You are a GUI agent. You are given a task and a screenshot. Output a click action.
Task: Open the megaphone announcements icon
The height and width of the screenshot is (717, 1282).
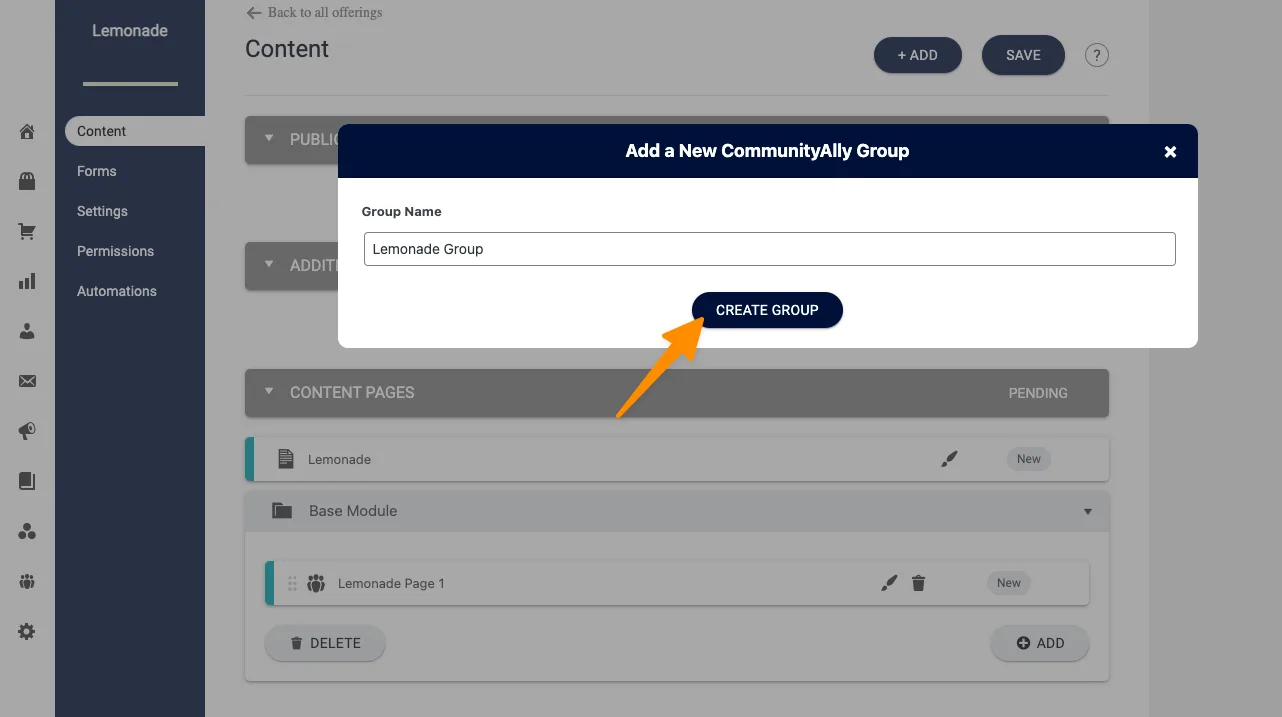pos(27,431)
